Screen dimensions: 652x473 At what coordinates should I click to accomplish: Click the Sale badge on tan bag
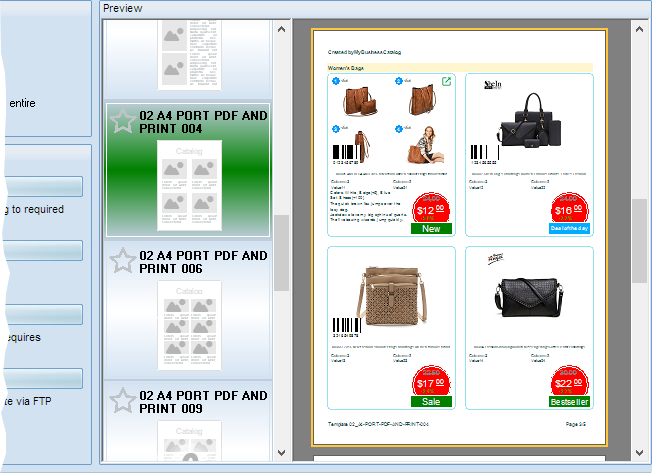click(431, 402)
